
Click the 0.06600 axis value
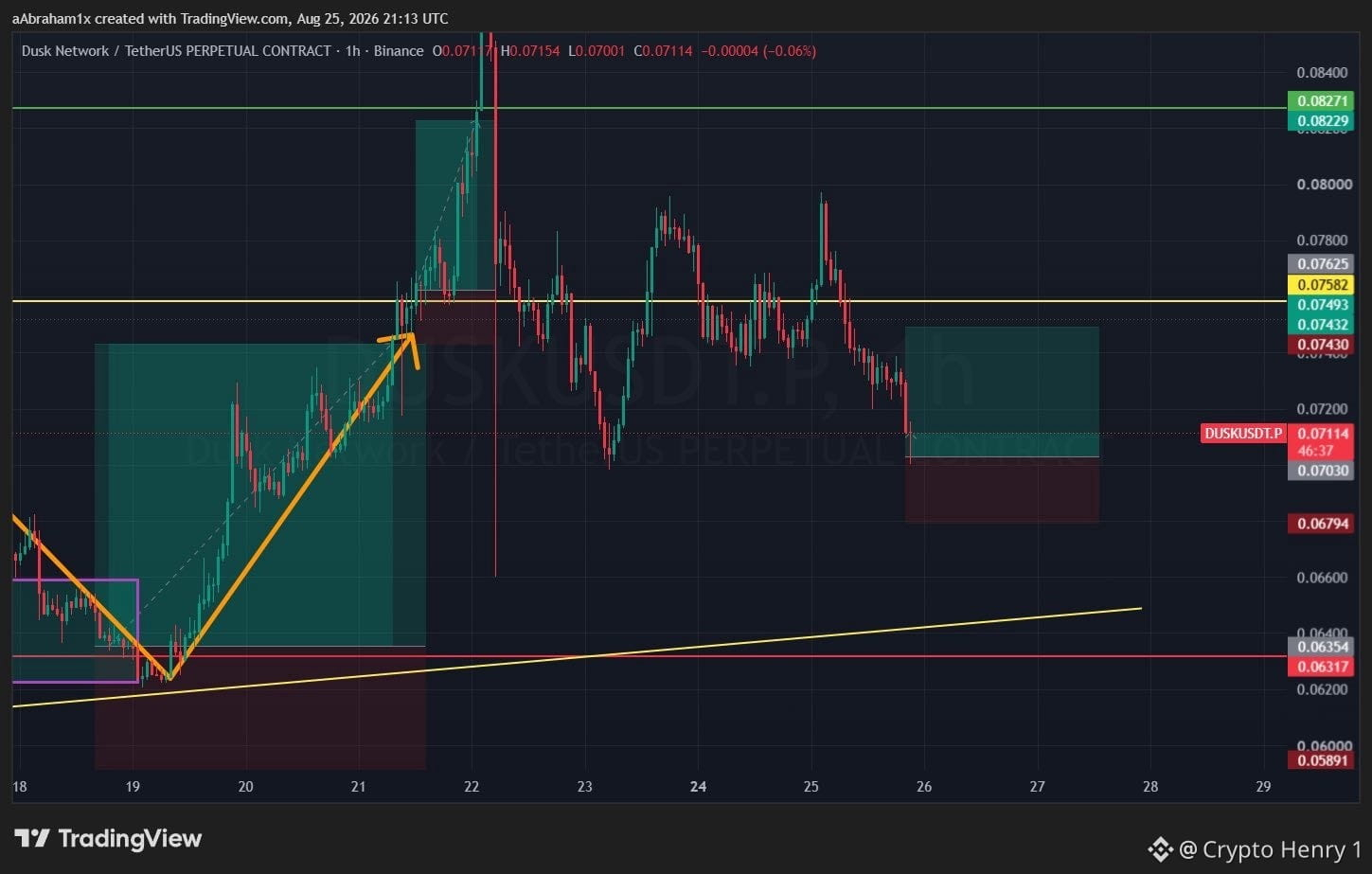point(1323,578)
